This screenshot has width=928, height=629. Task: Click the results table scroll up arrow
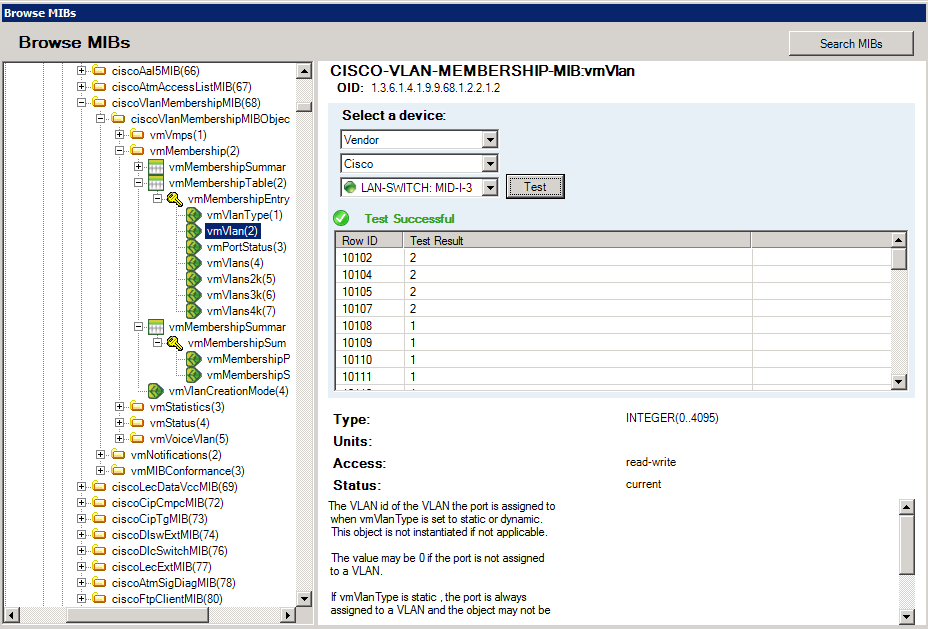[x=898, y=240]
